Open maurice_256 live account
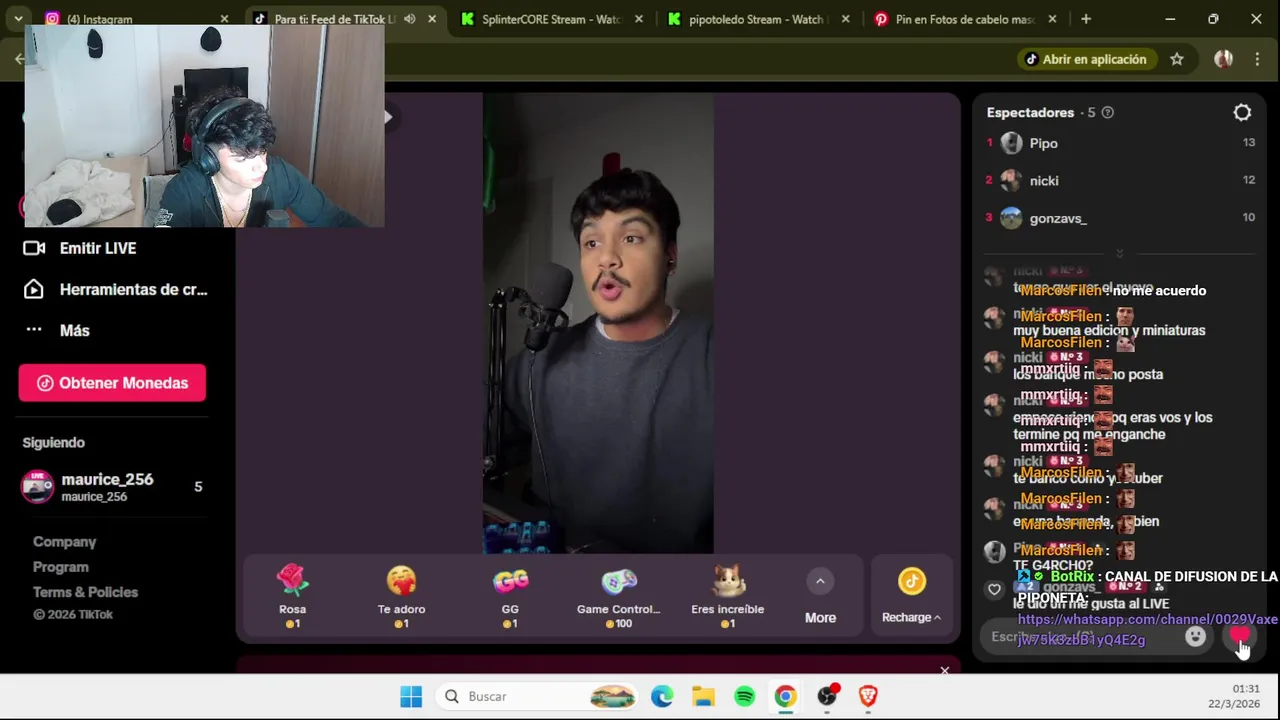The height and width of the screenshot is (720, 1280). pyautogui.click(x=112, y=487)
